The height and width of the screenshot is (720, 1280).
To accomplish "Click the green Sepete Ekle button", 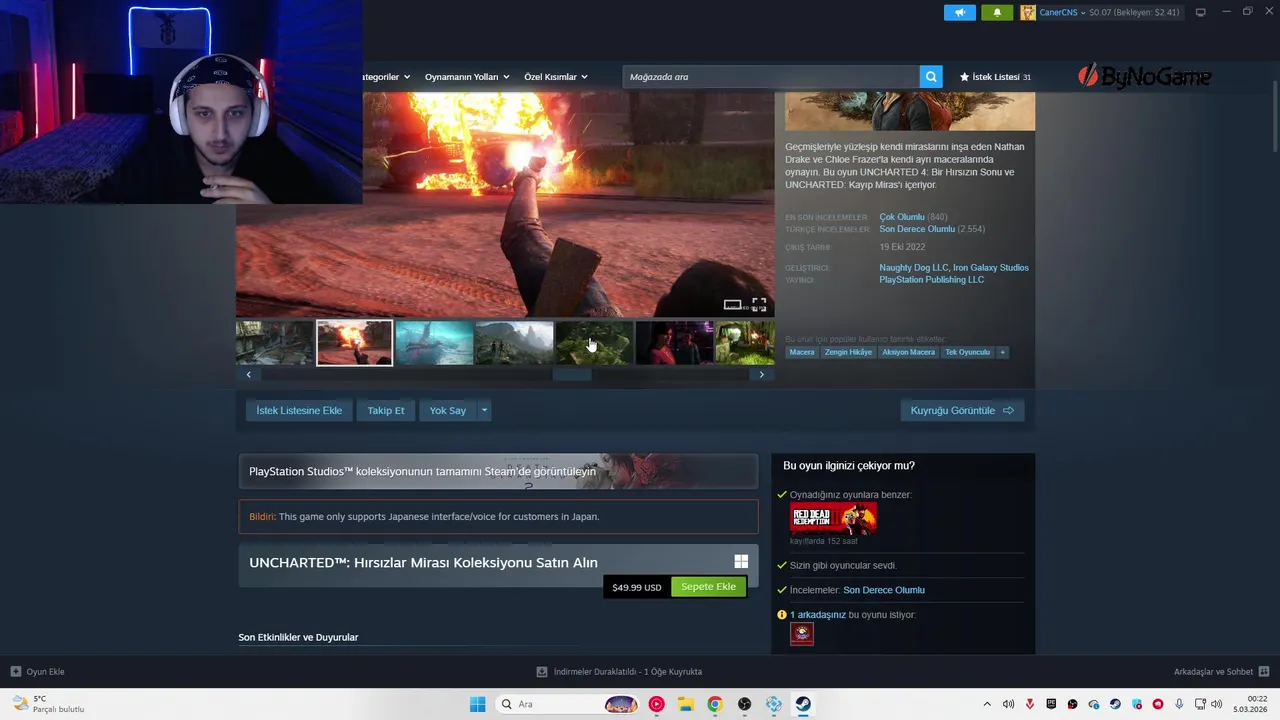I will [709, 587].
